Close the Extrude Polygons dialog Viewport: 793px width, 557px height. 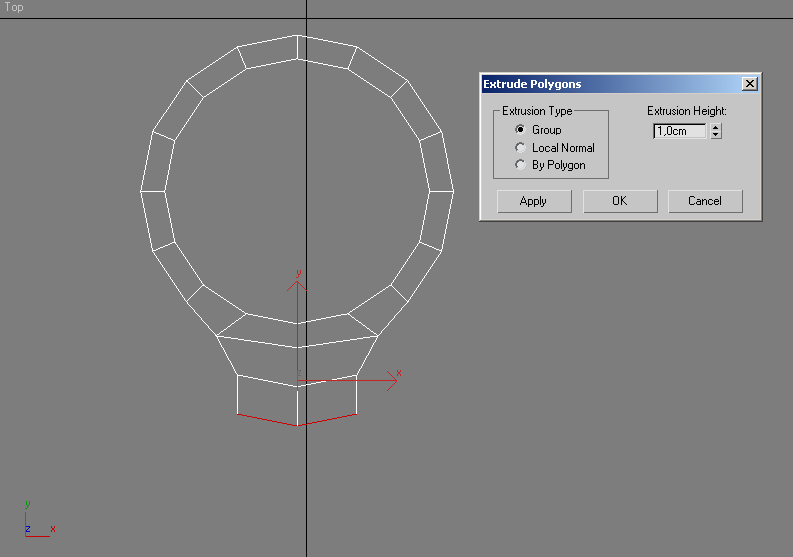point(750,83)
